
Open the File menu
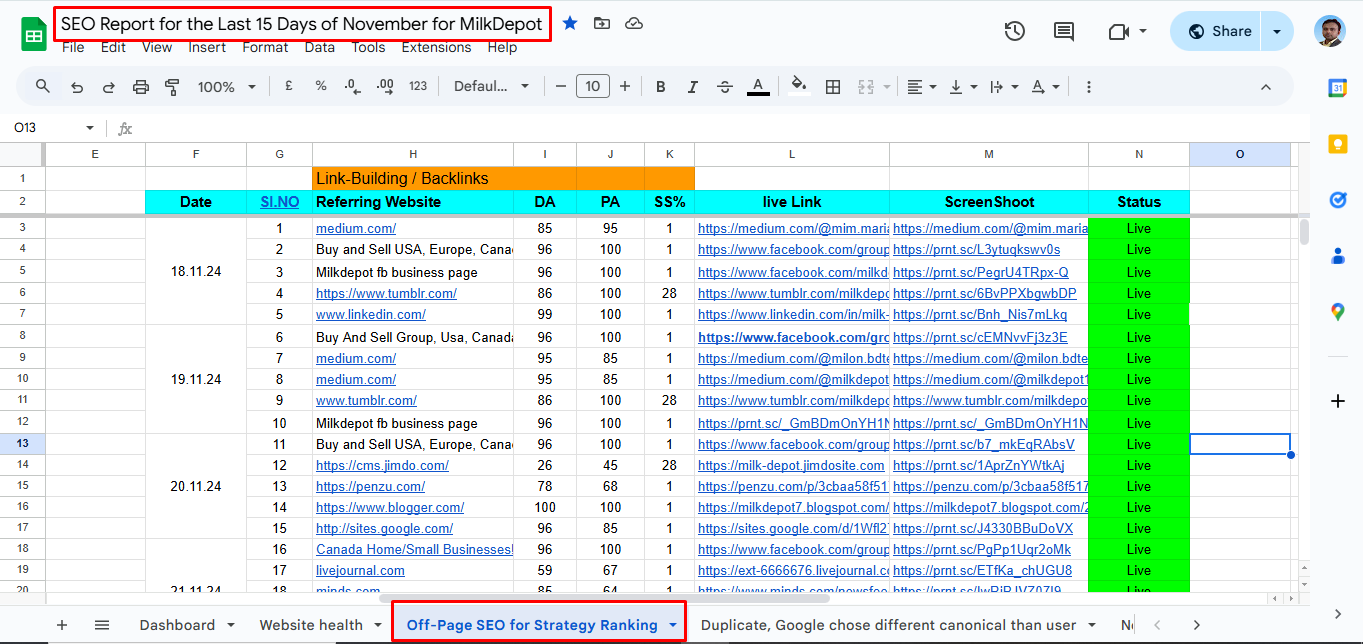pos(73,47)
